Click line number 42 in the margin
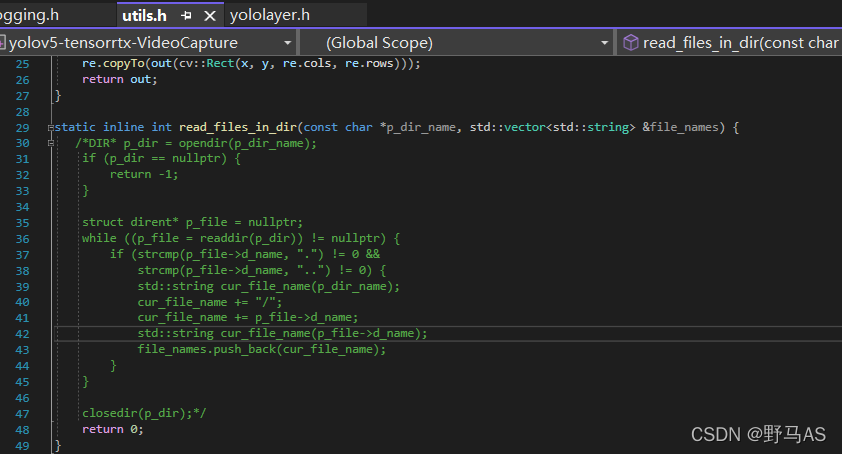The height and width of the screenshot is (454, 842). click(x=23, y=333)
